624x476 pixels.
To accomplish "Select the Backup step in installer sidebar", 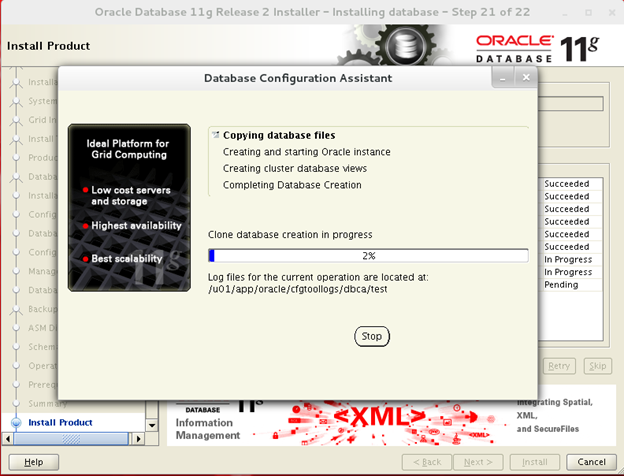I will click(x=43, y=309).
